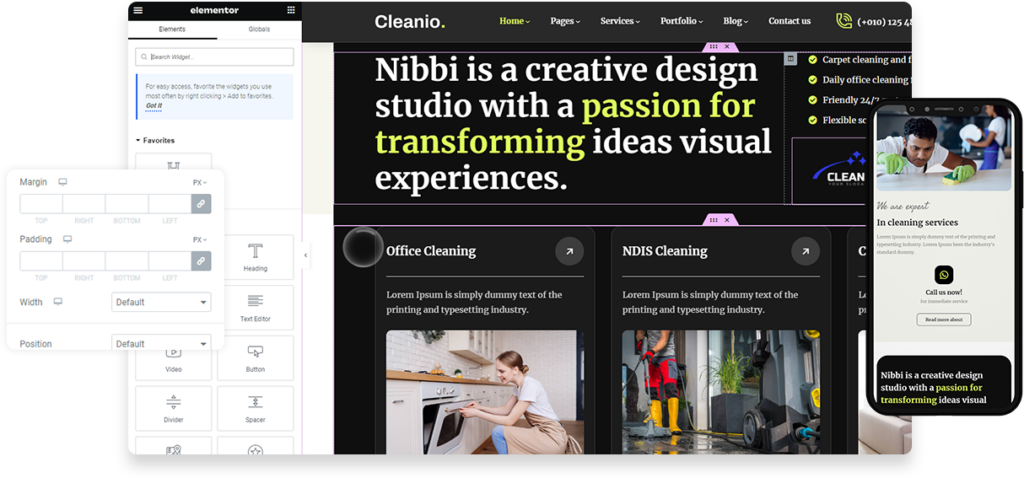Click the (+010) phone number in header
Image resolution: width=1024 pixels, height=478 pixels.
(x=884, y=22)
